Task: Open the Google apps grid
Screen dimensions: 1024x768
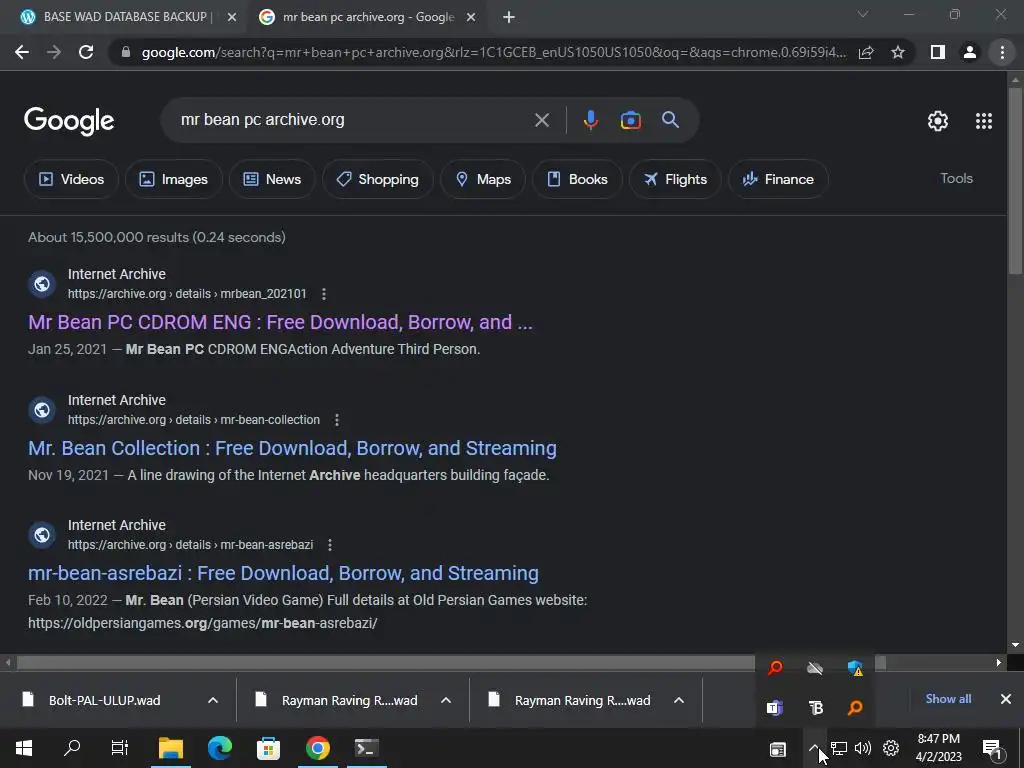Action: coord(984,121)
